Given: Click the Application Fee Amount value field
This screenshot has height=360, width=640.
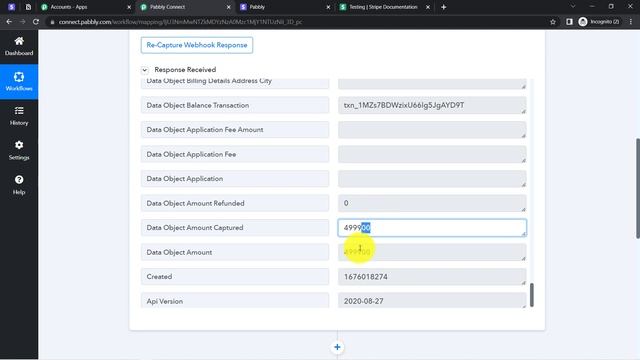Looking at the screenshot, I should [x=432, y=130].
